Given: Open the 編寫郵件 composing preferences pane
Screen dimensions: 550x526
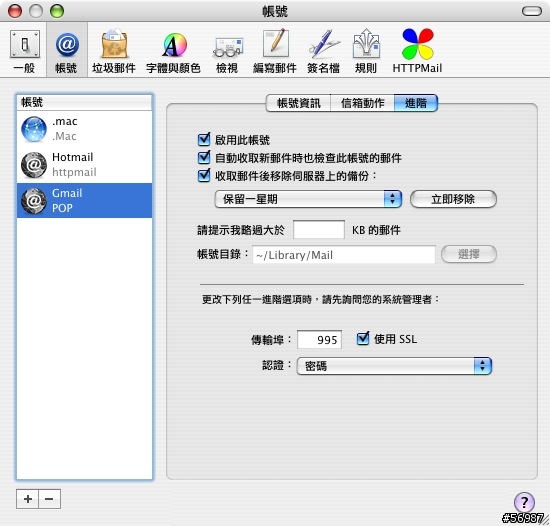Looking at the screenshot, I should coord(275,51).
